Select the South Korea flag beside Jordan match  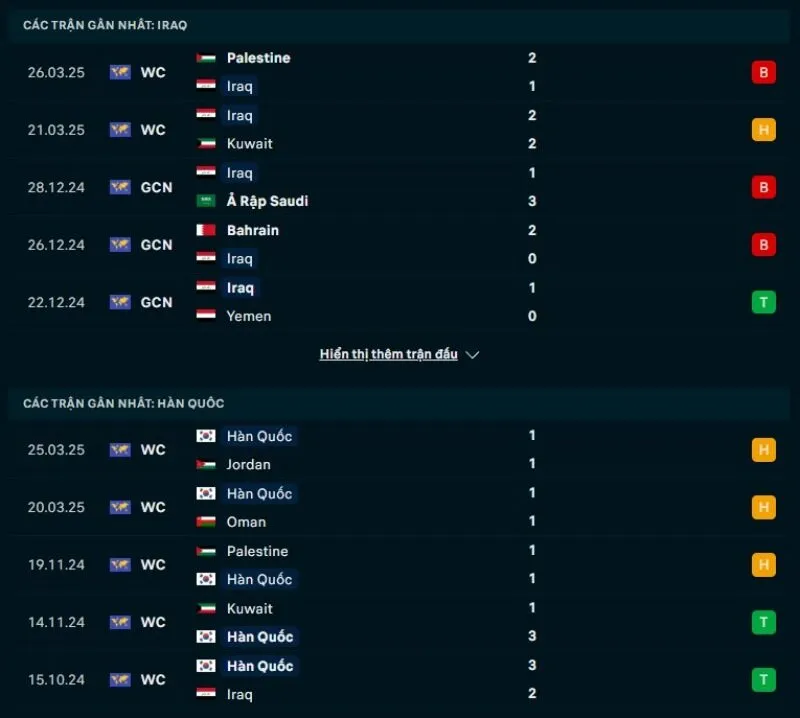pyautogui.click(x=208, y=435)
